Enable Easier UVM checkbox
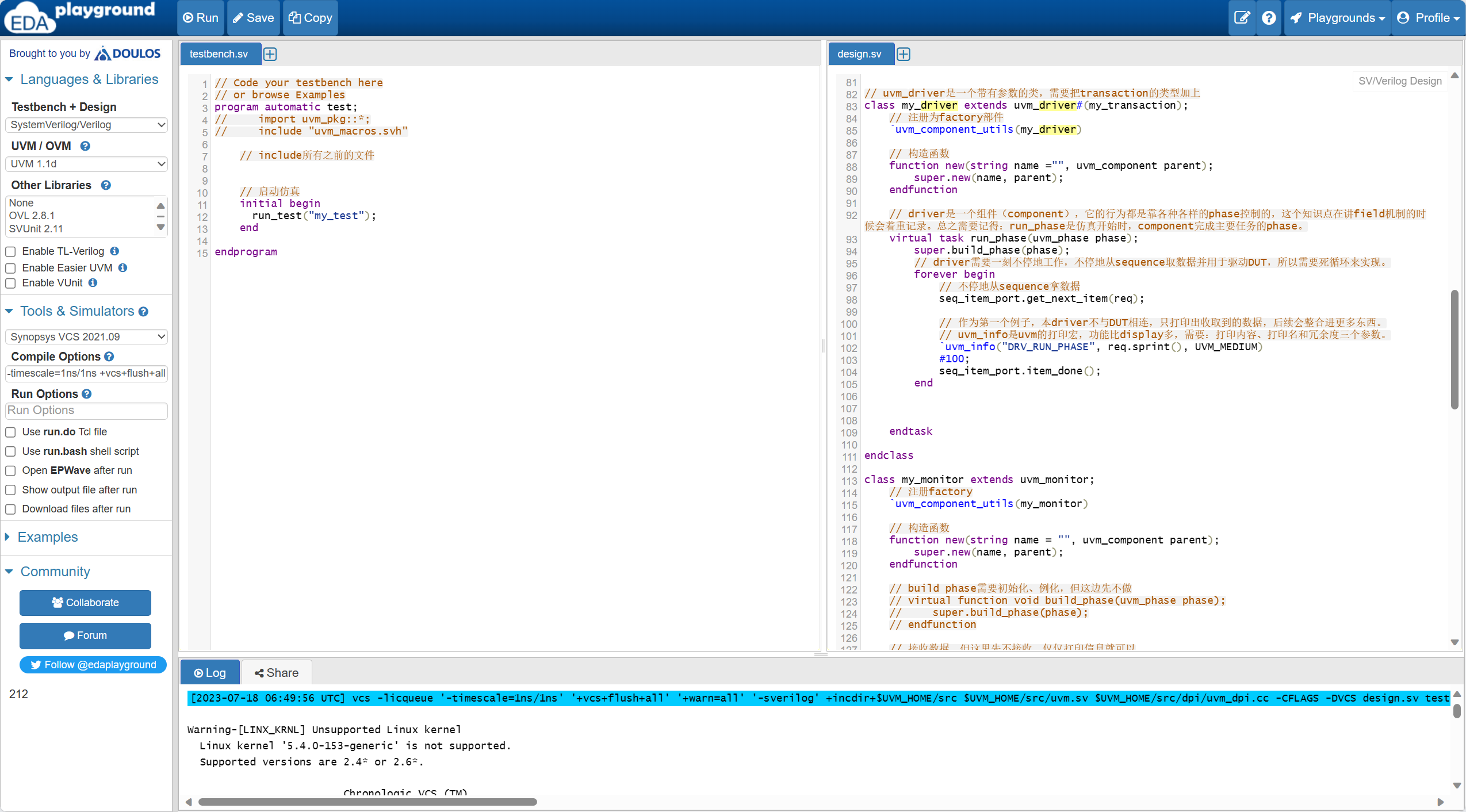The height and width of the screenshot is (812, 1466). (x=10, y=269)
